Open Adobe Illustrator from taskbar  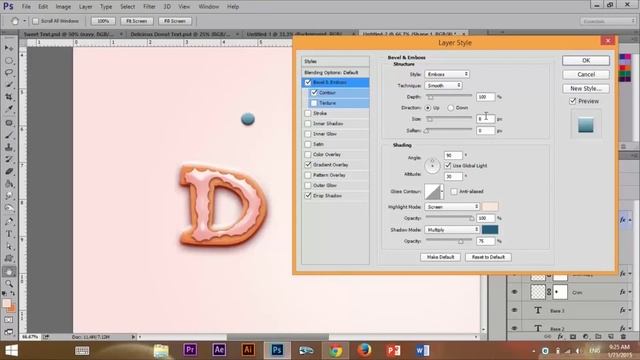click(x=248, y=350)
